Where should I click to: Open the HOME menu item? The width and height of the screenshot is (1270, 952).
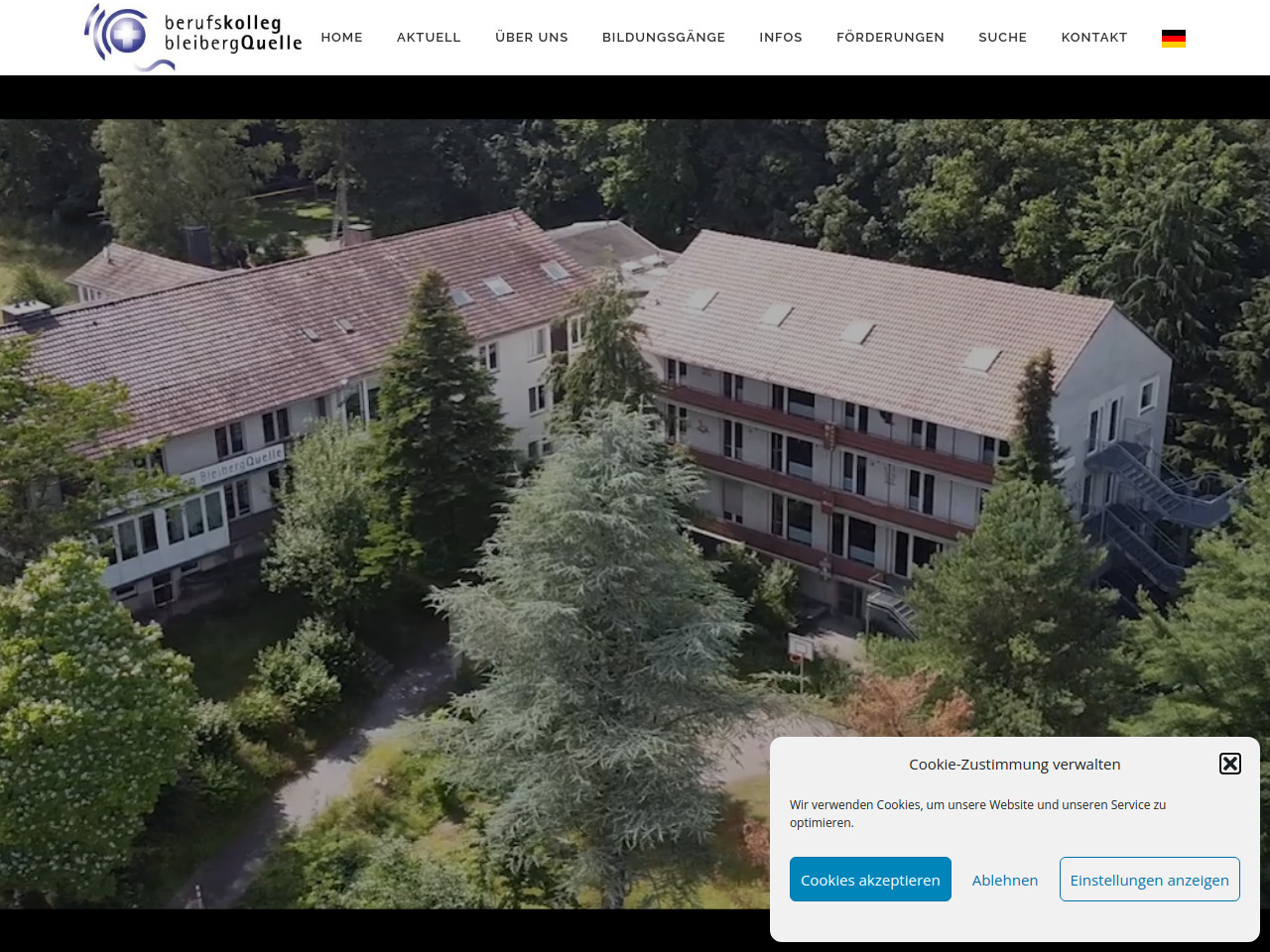(341, 38)
